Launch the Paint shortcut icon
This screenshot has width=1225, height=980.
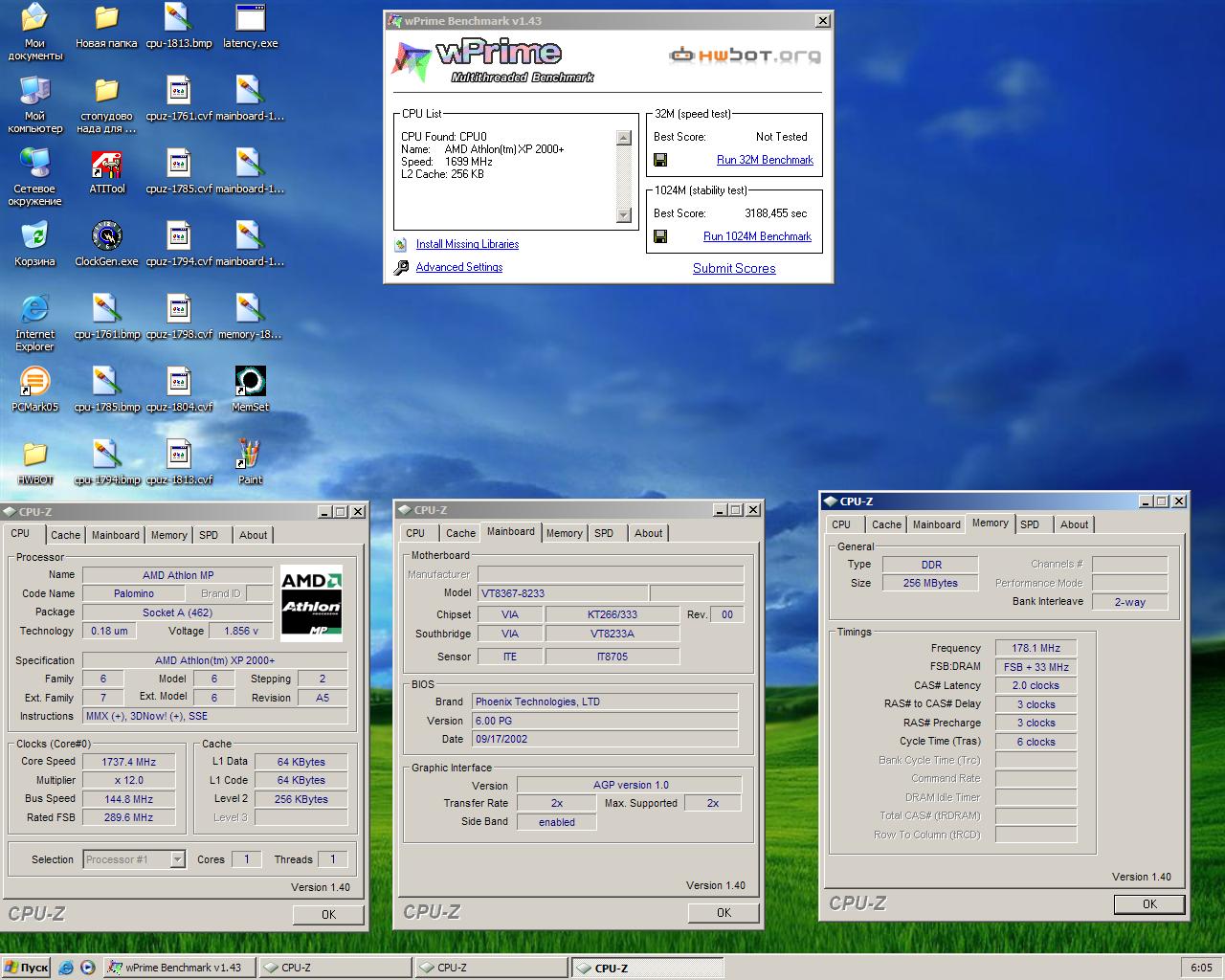click(250, 456)
